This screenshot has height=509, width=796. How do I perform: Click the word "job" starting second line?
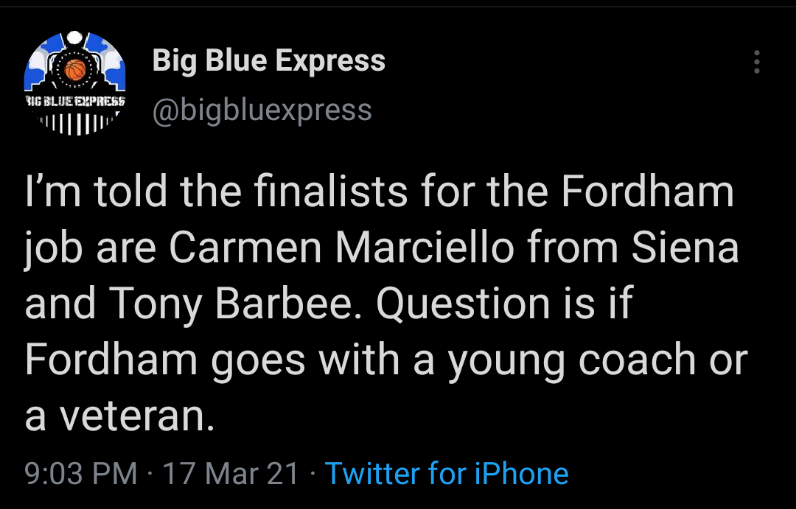click(x=54, y=249)
